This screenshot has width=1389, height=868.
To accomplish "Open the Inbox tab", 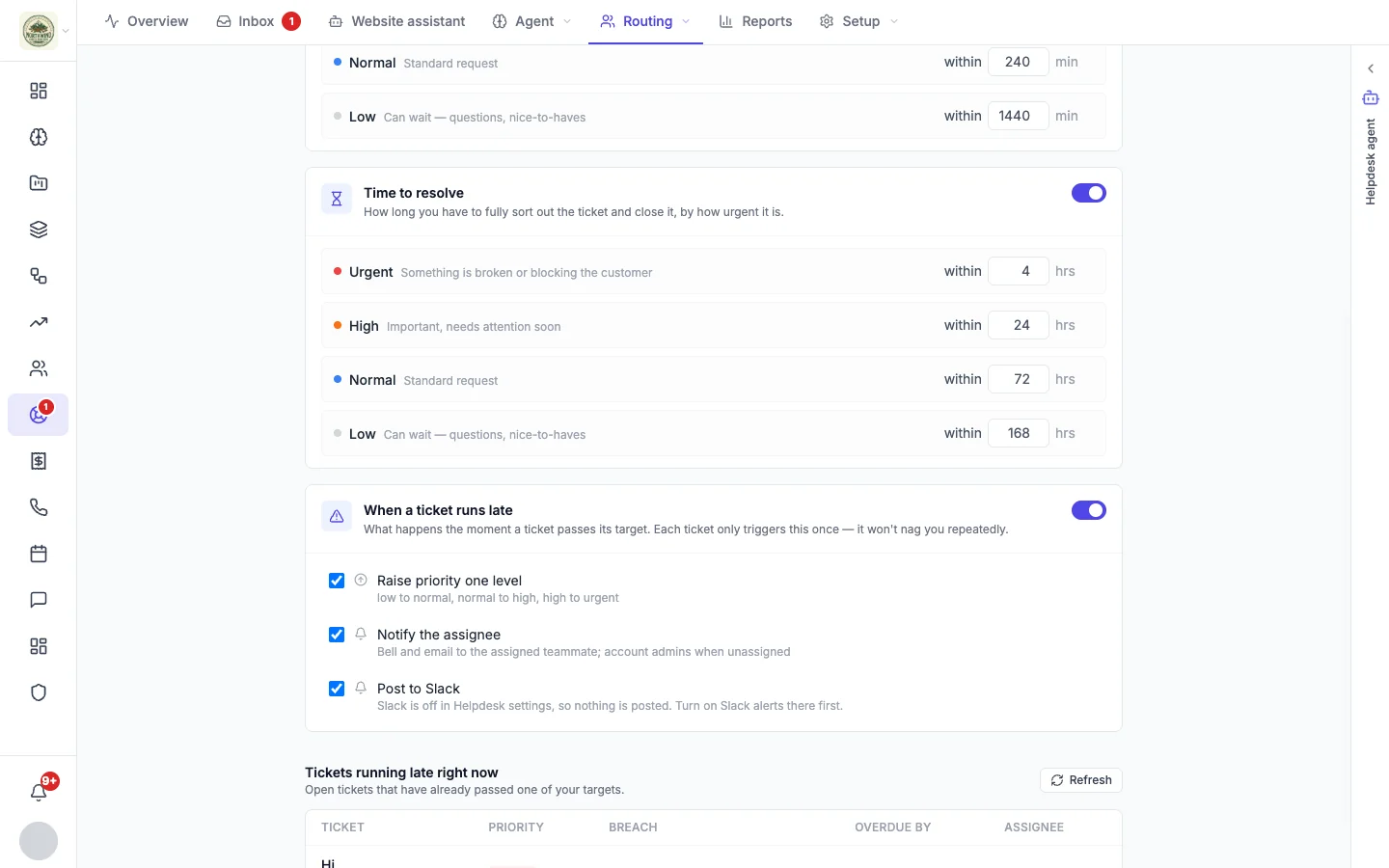I will click(x=259, y=21).
